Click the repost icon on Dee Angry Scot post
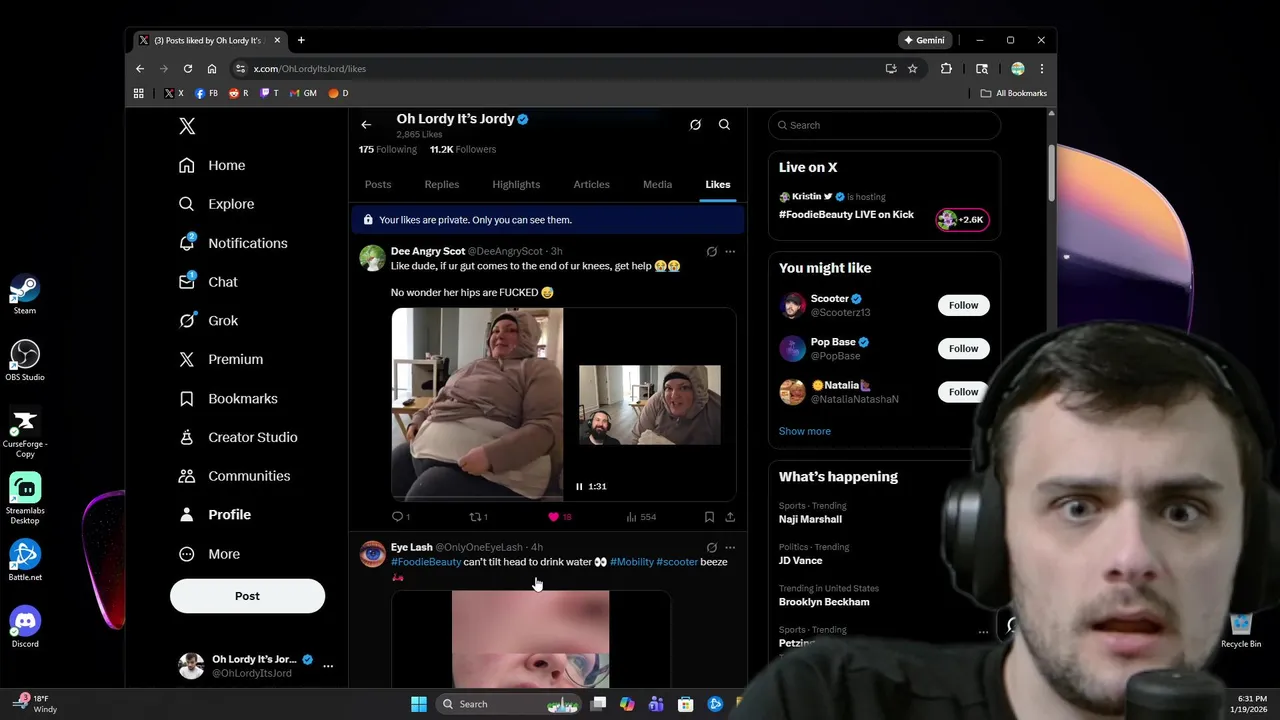 coord(476,517)
